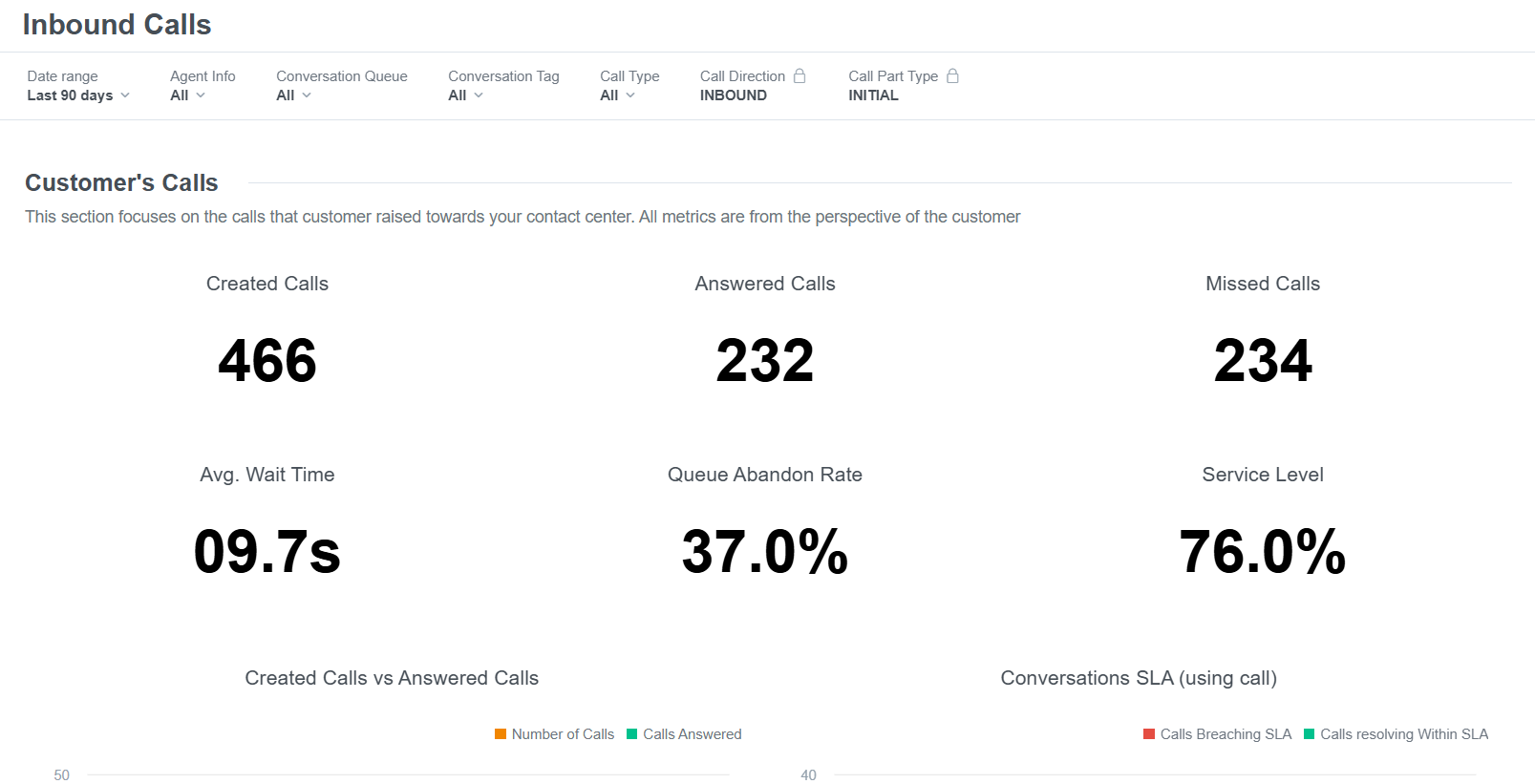Click the Created Calls vs Answered Calls chart title
The width and height of the screenshot is (1535, 784).
click(392, 678)
